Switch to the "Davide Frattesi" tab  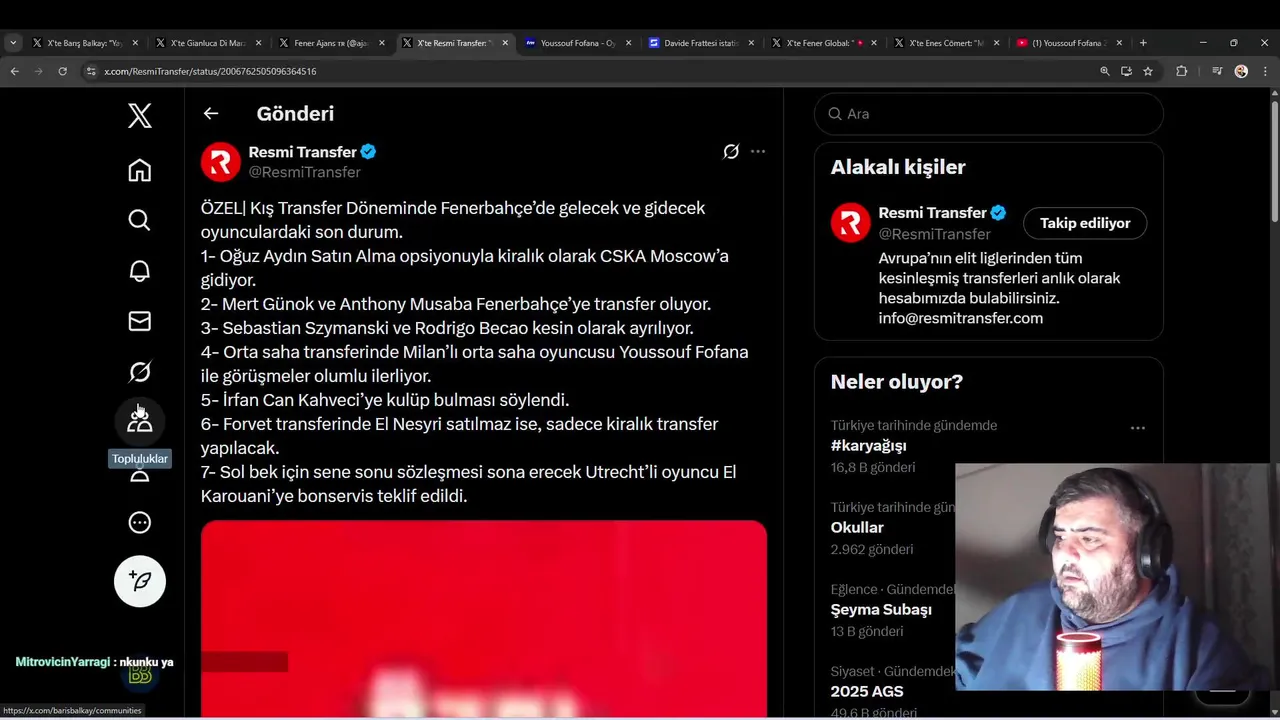700,43
